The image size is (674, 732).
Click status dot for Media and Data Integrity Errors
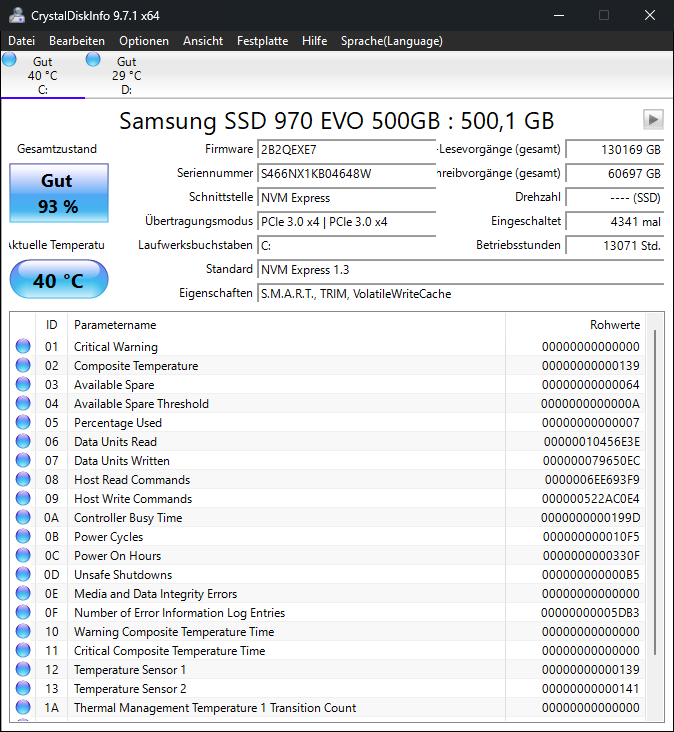click(23, 593)
